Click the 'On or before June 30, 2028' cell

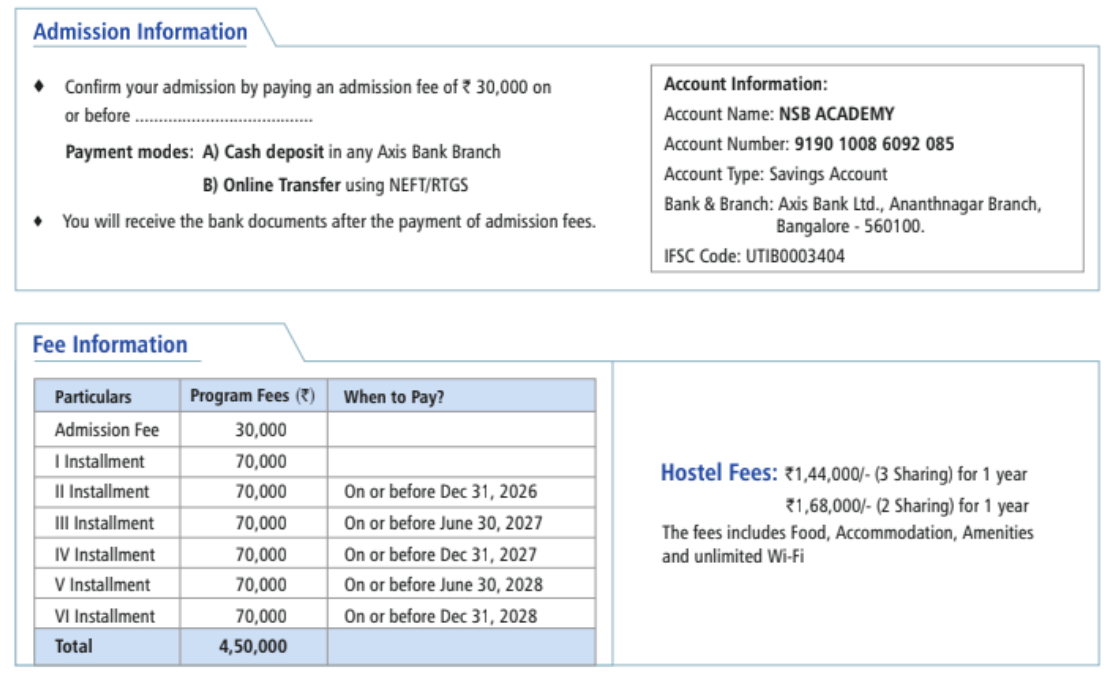pos(443,585)
